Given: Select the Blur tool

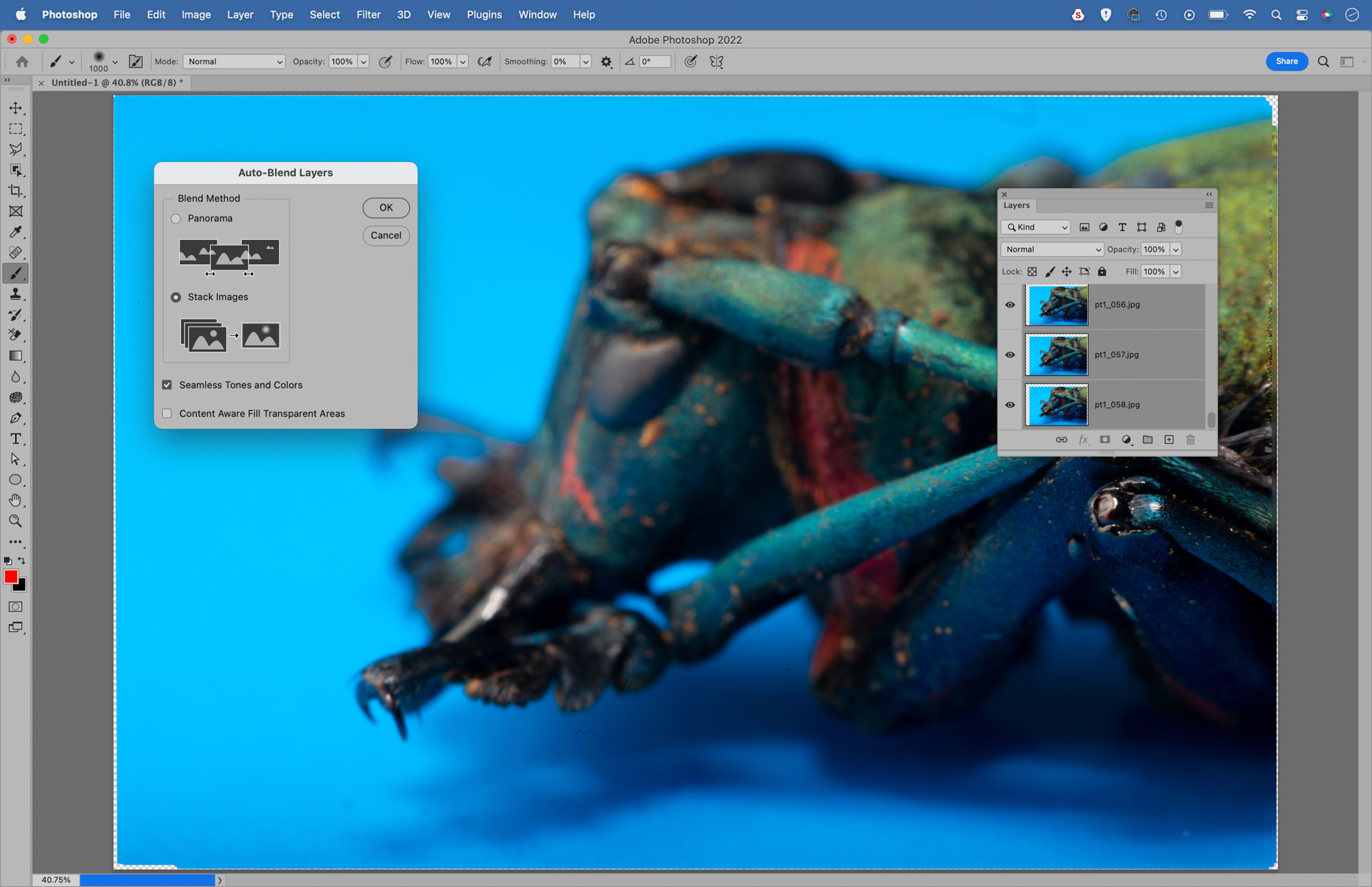Looking at the screenshot, I should click(x=16, y=377).
